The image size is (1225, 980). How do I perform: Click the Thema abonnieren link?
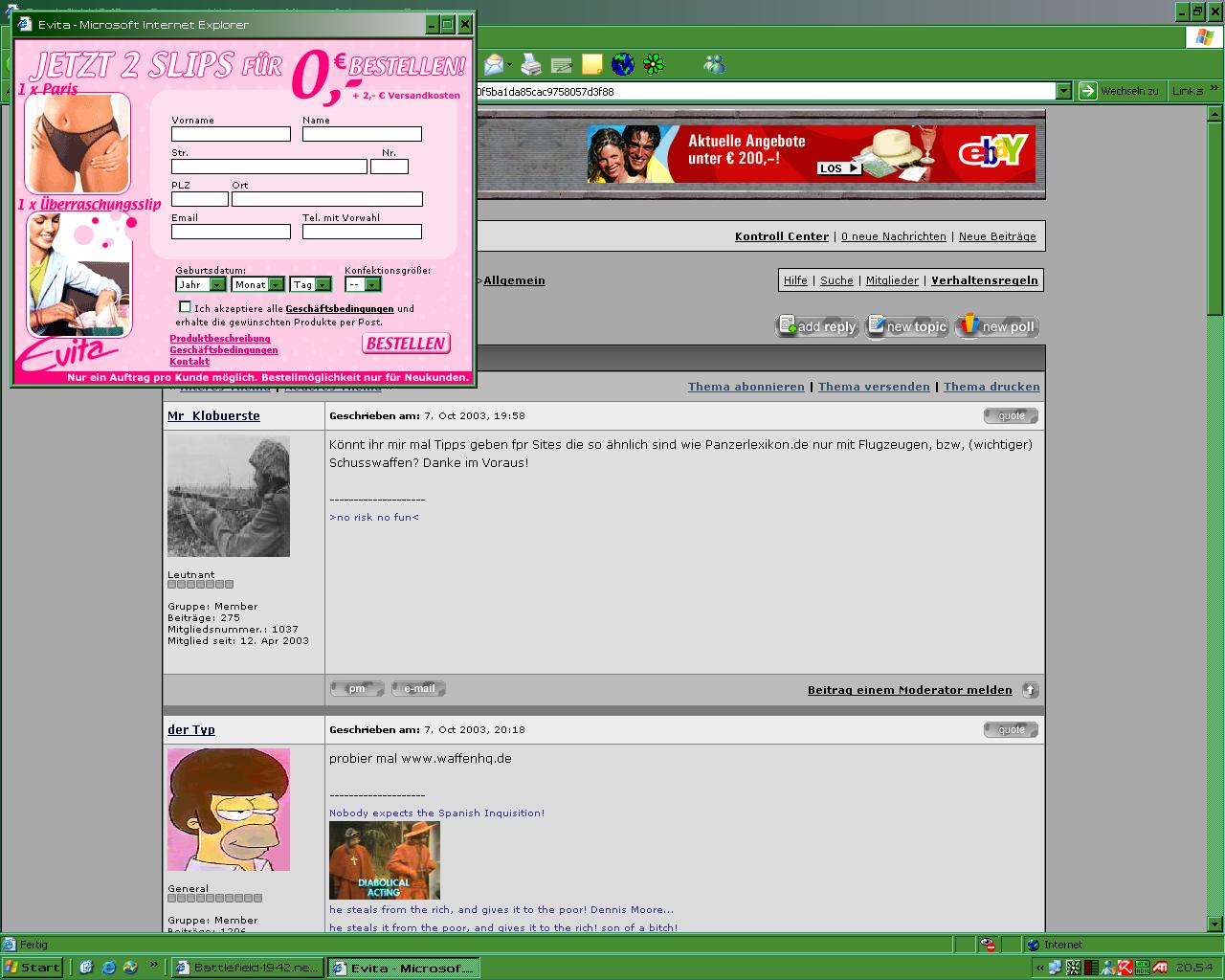[746, 387]
